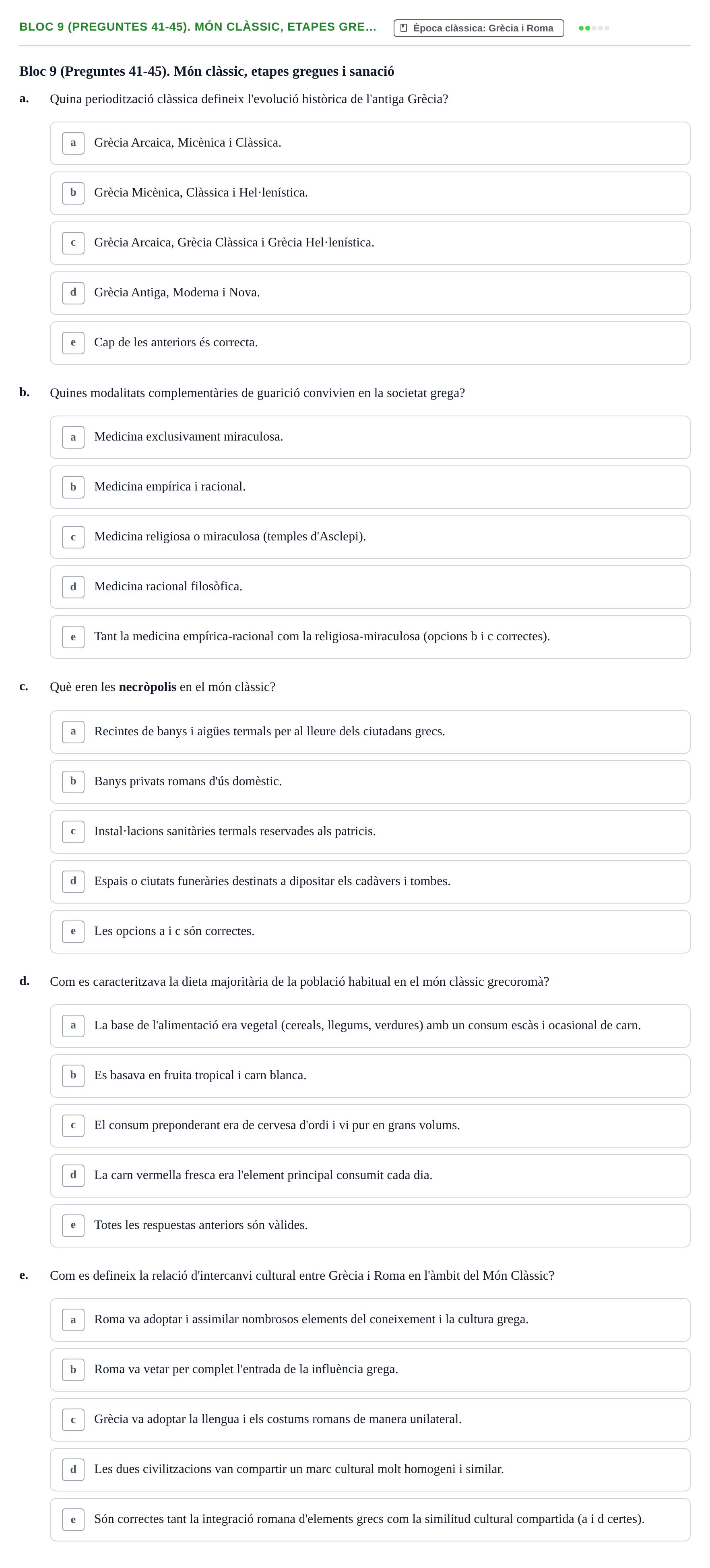Select Roma va vetar per complet la influència grega
The height and width of the screenshot is (1568, 710).
(x=370, y=1369)
